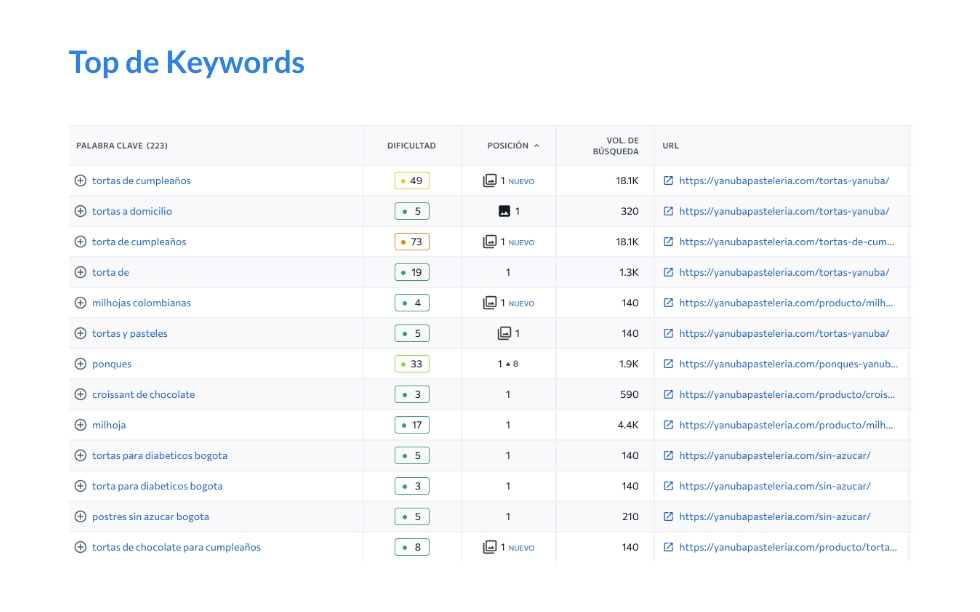This screenshot has width=980, height=612.
Task: Open external link icon in 'tortas de chocolate para cumpleaños' row
Action: click(x=668, y=548)
